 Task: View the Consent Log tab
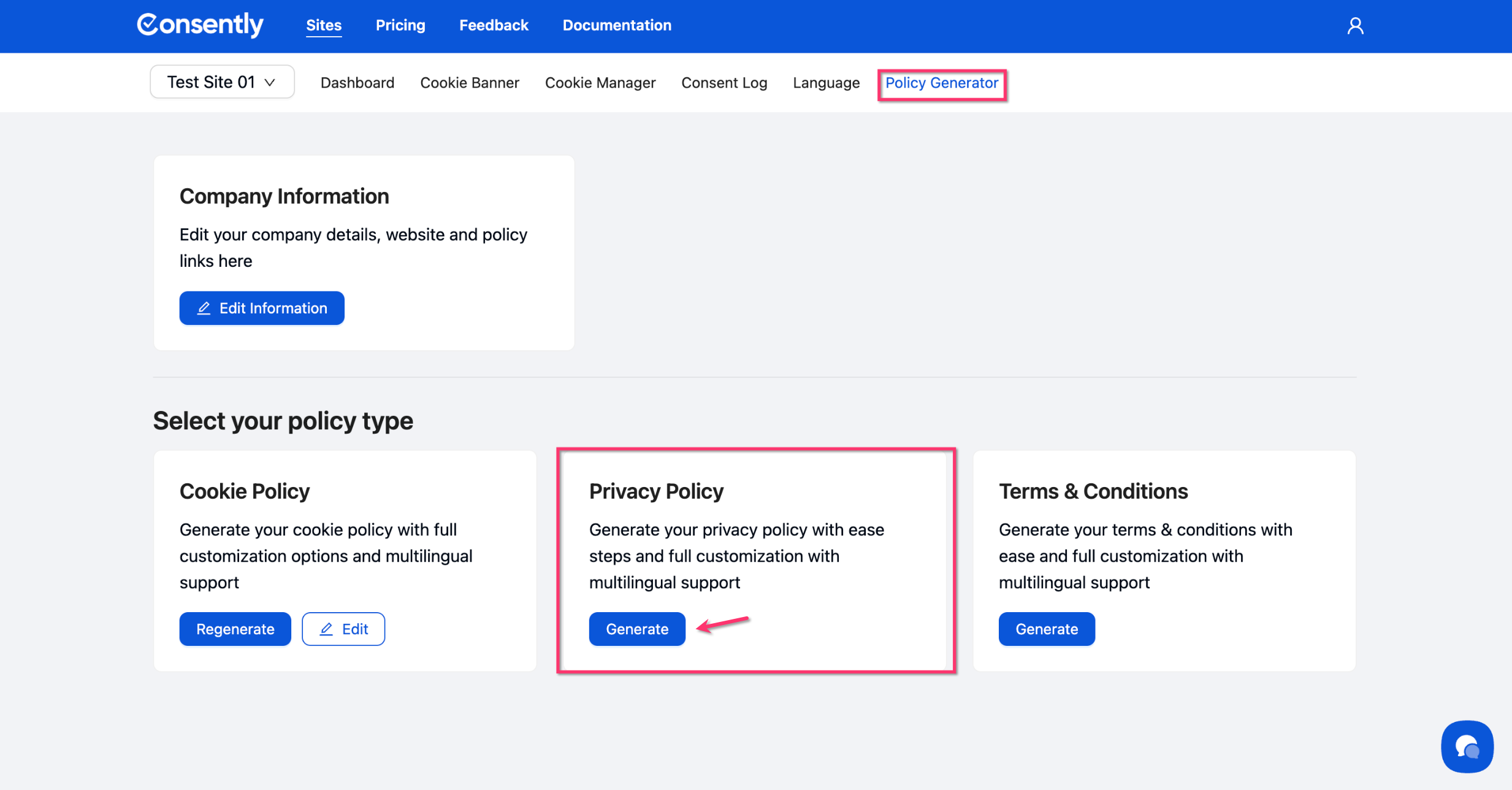tap(724, 83)
